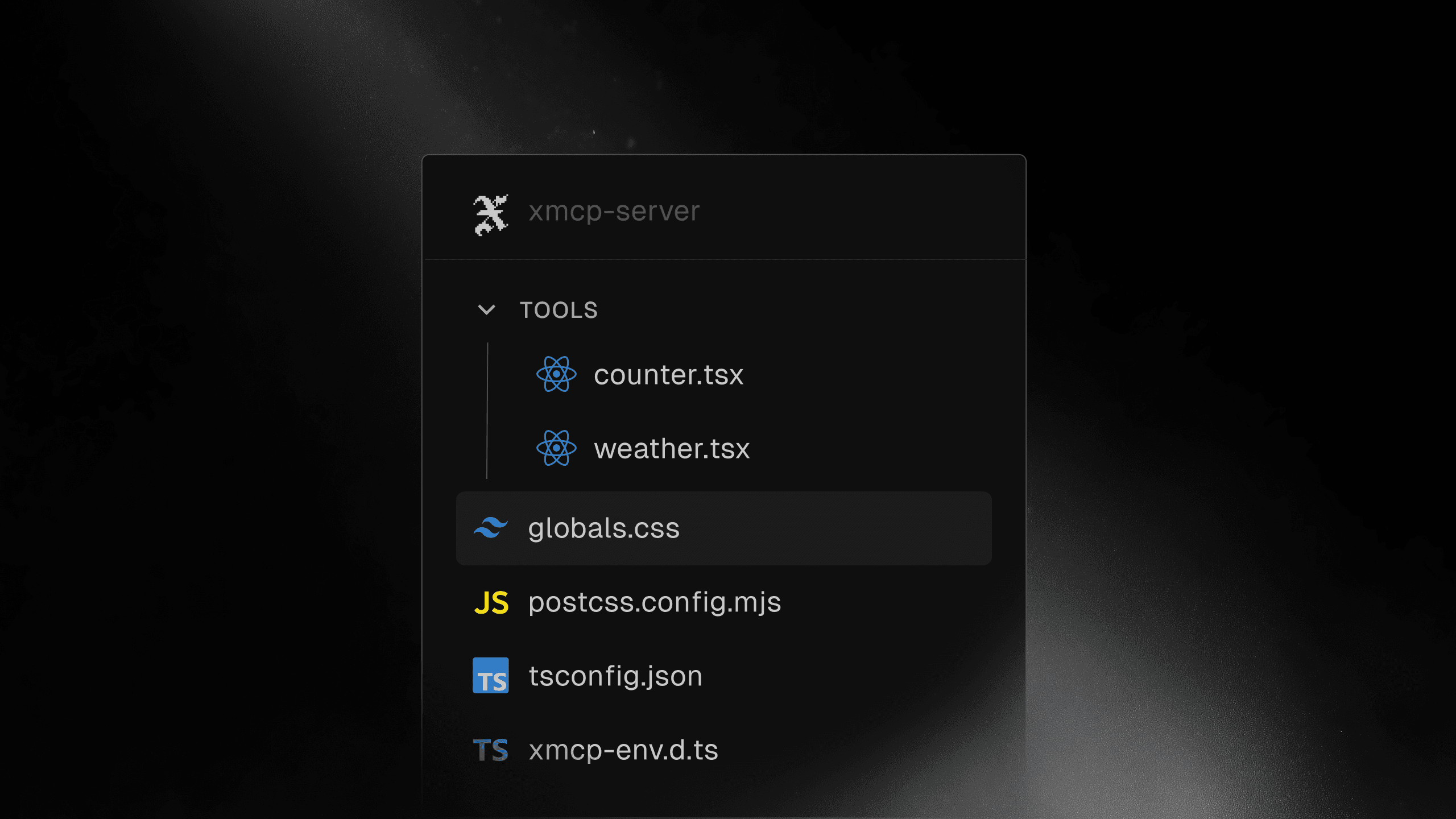This screenshot has width=1456, height=819.
Task: Click the chevron next to TOOLS
Action: 486,311
